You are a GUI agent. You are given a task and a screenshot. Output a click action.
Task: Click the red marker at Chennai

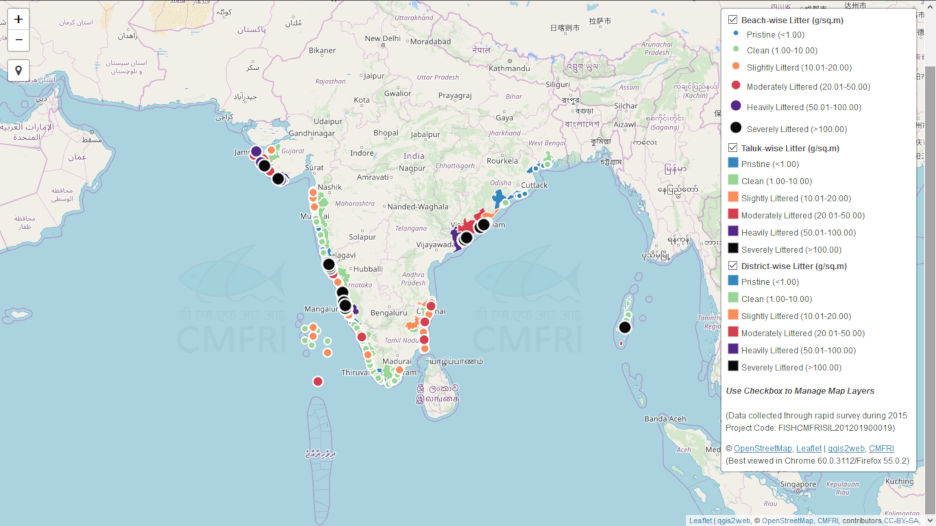click(431, 306)
